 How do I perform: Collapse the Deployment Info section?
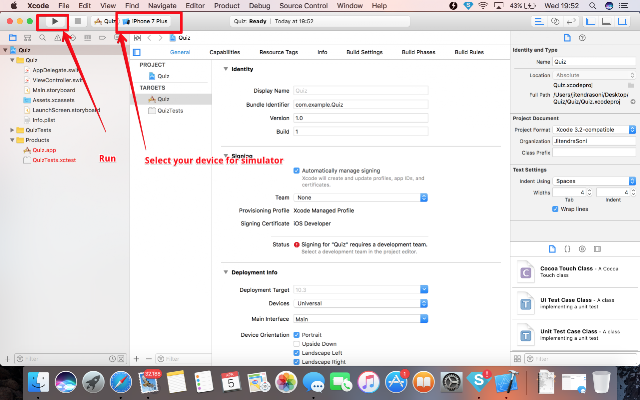(225, 272)
